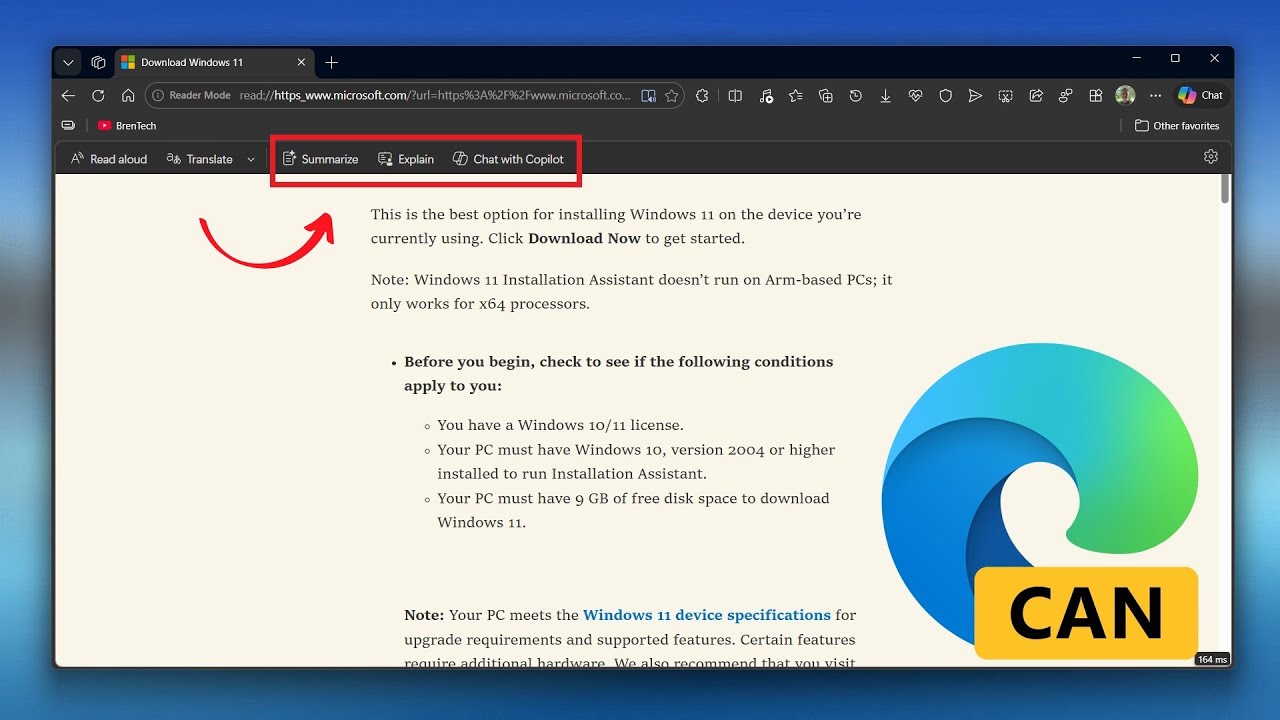Exit immersive reader via book icon
The height and width of the screenshot is (720, 1280).
pos(648,96)
